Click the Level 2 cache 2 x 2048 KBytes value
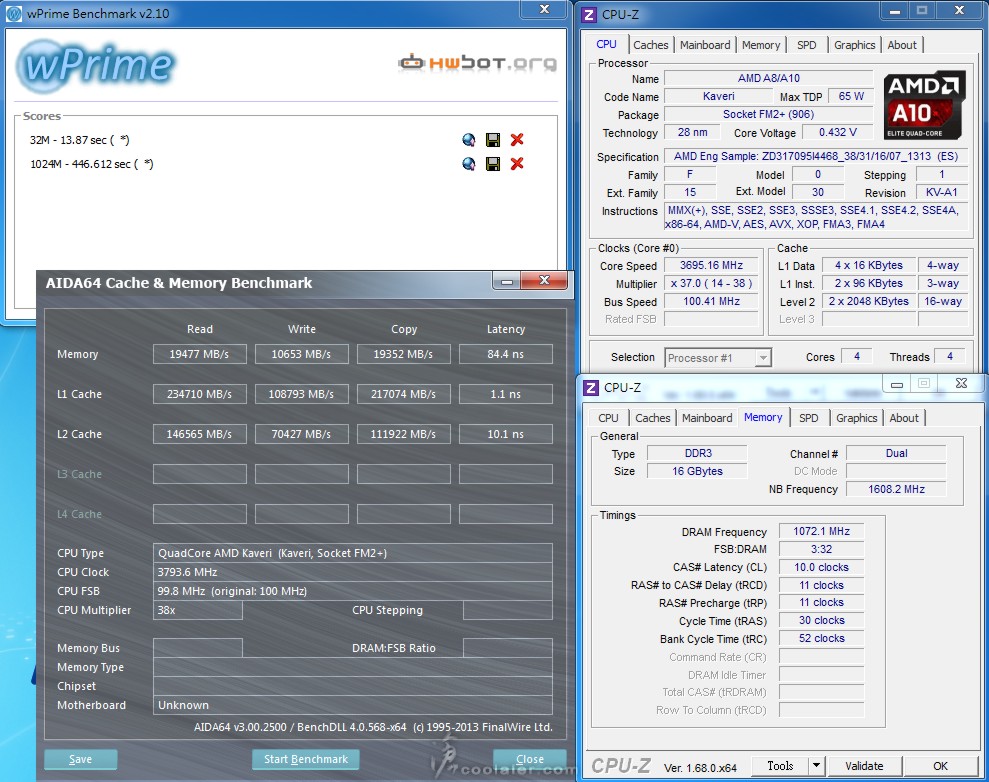This screenshot has width=989, height=782. pos(869,301)
